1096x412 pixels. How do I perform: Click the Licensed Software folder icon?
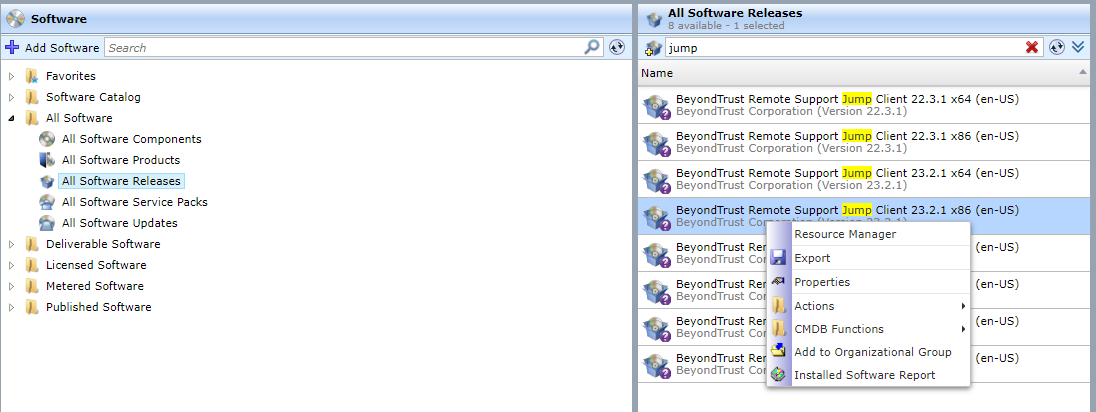tap(31, 264)
